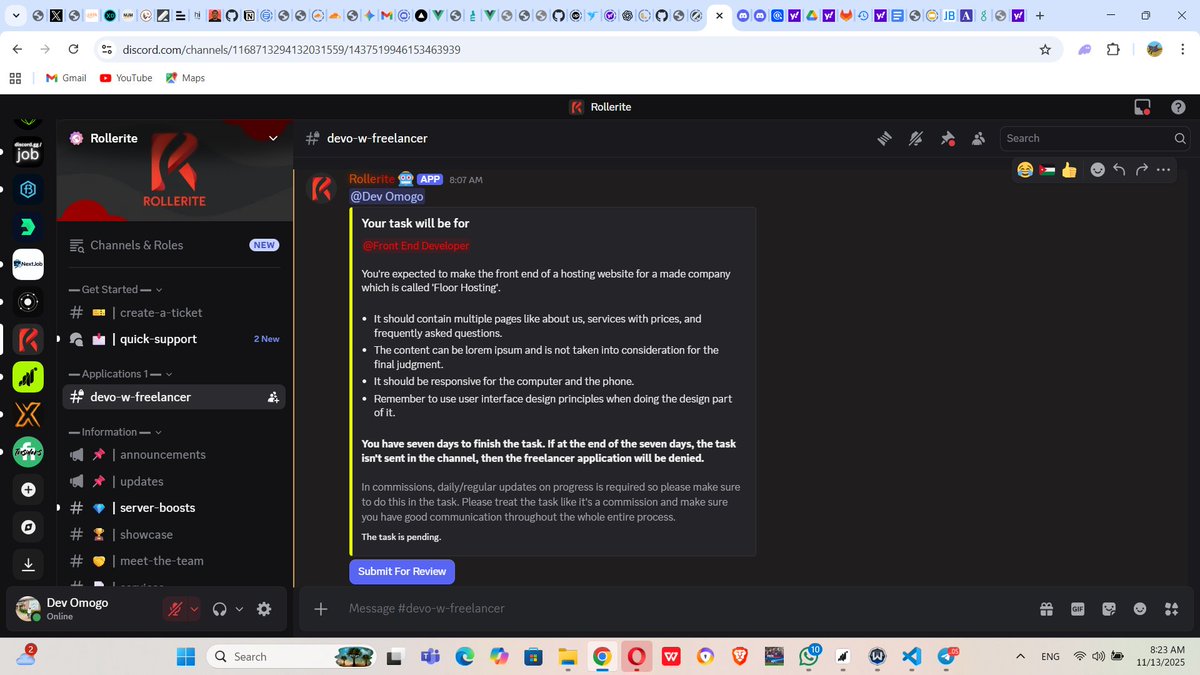
Task: Click the Submit For Review button
Action: pyautogui.click(x=402, y=571)
